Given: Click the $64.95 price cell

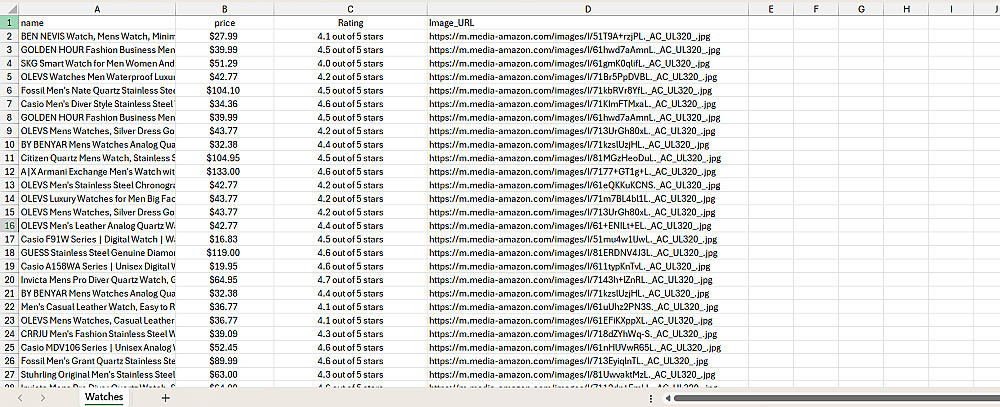Looking at the screenshot, I should (224, 280).
